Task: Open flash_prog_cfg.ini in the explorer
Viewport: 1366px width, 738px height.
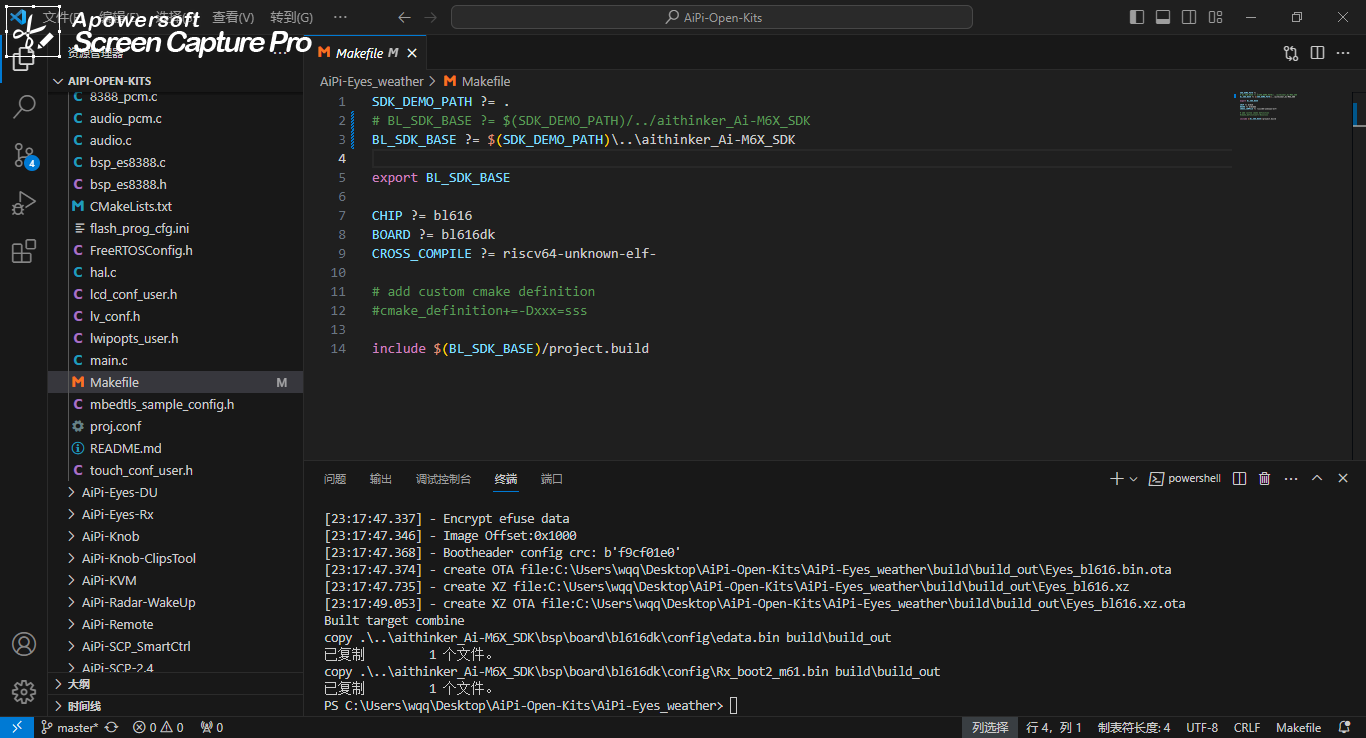Action: tap(175, 228)
